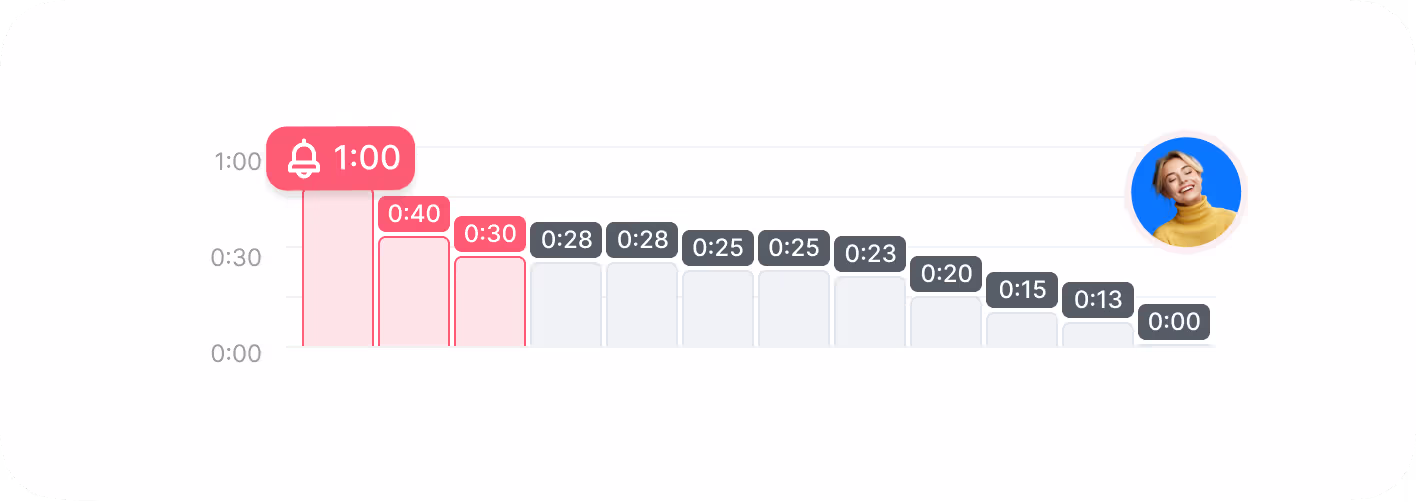Select the 0:23 bar label
1416x502 pixels.
pyautogui.click(x=870, y=254)
